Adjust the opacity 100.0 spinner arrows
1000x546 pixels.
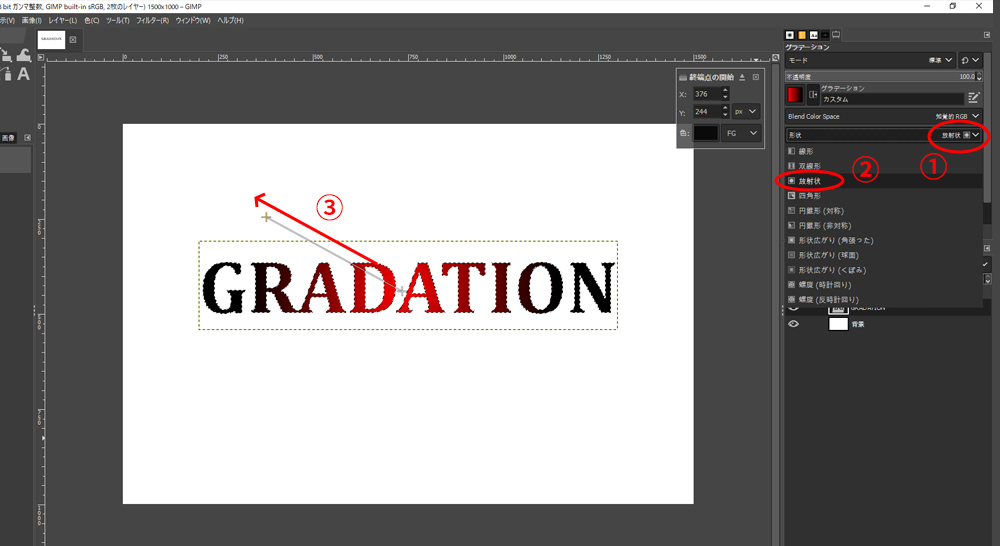pyautogui.click(x=979, y=77)
